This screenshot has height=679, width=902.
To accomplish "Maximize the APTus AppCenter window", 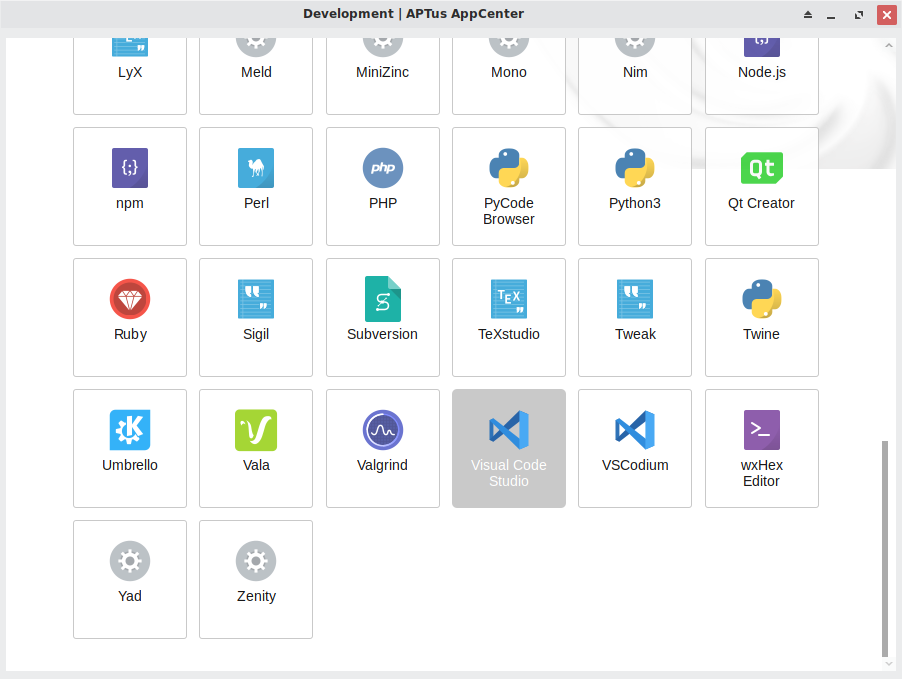I will point(859,15).
